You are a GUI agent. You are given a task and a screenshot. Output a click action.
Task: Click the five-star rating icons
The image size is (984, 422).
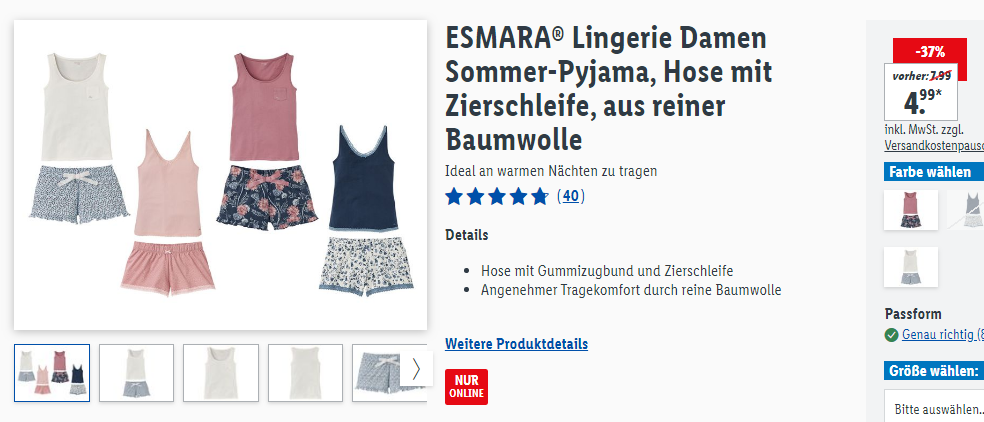pos(496,197)
